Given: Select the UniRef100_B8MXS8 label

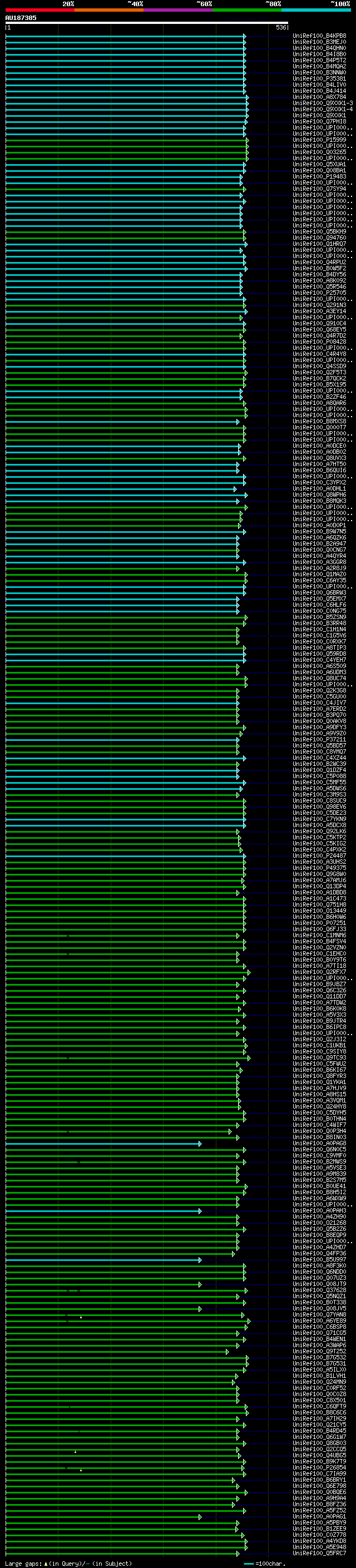Looking at the screenshot, I should (x=319, y=421).
